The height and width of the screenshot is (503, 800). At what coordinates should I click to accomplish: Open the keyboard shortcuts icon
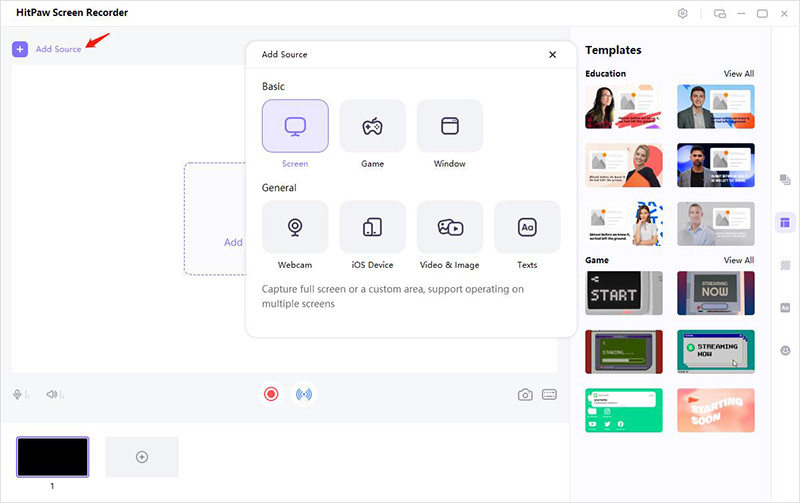tap(549, 395)
